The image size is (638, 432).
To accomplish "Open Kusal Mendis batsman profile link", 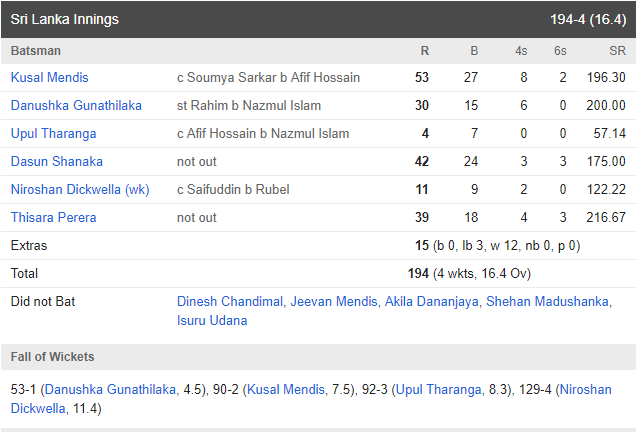I will pyautogui.click(x=49, y=77).
